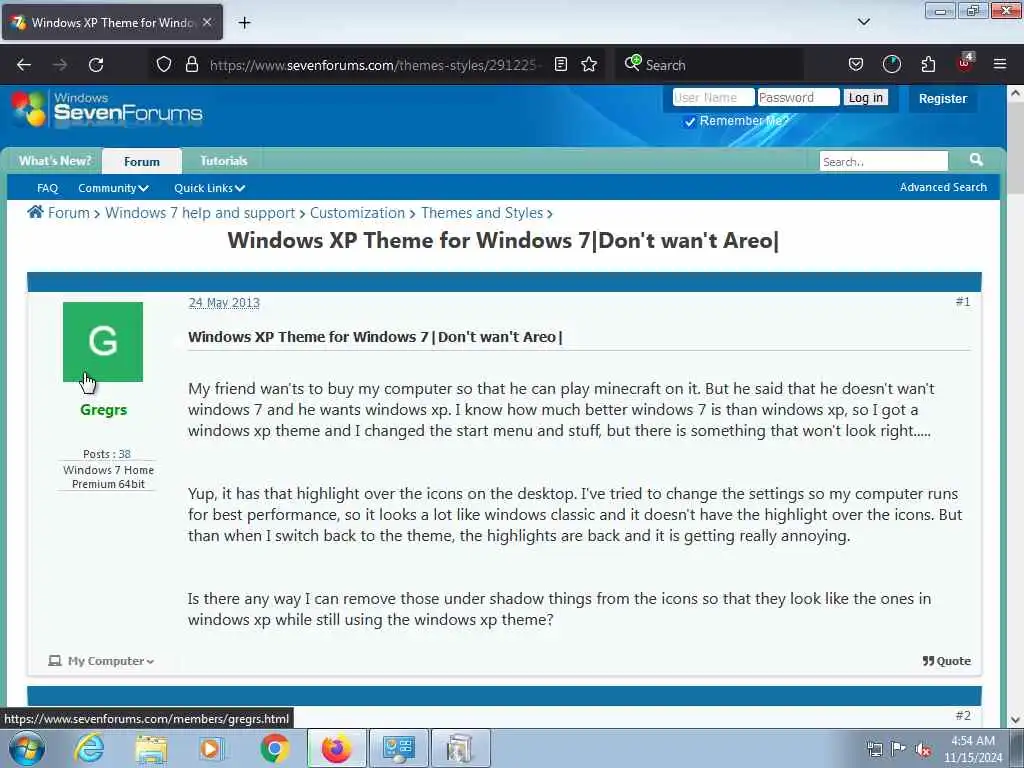The height and width of the screenshot is (768, 1024).
Task: Open the FAQ menu item
Action: [x=48, y=188]
